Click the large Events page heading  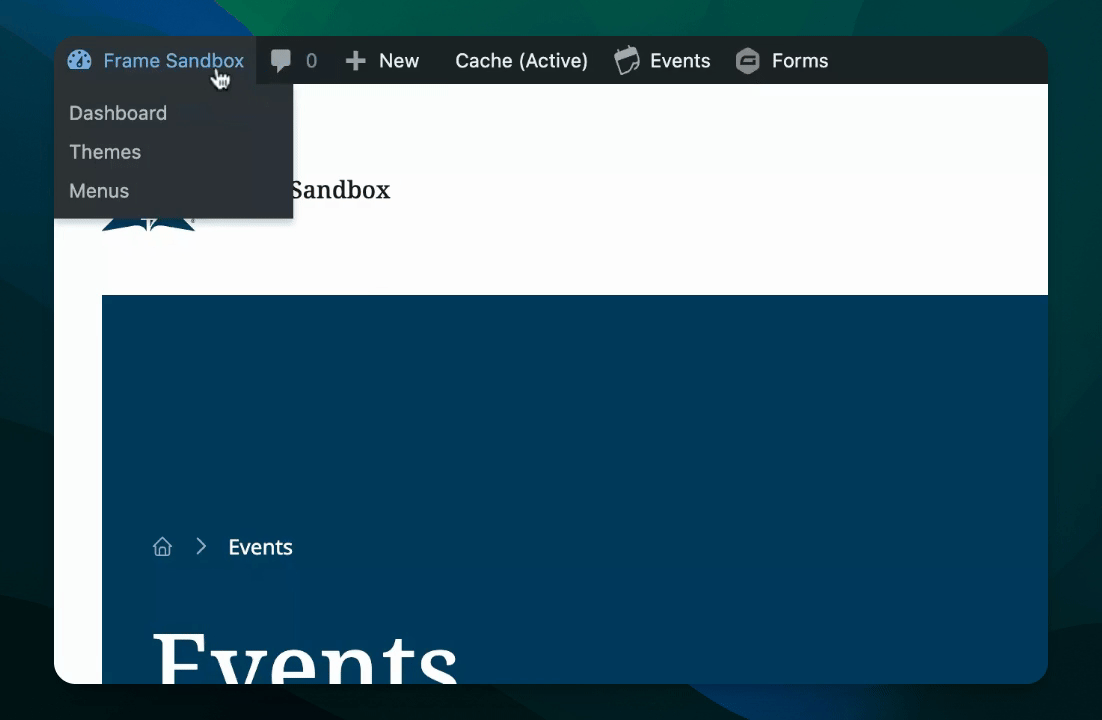coord(305,657)
